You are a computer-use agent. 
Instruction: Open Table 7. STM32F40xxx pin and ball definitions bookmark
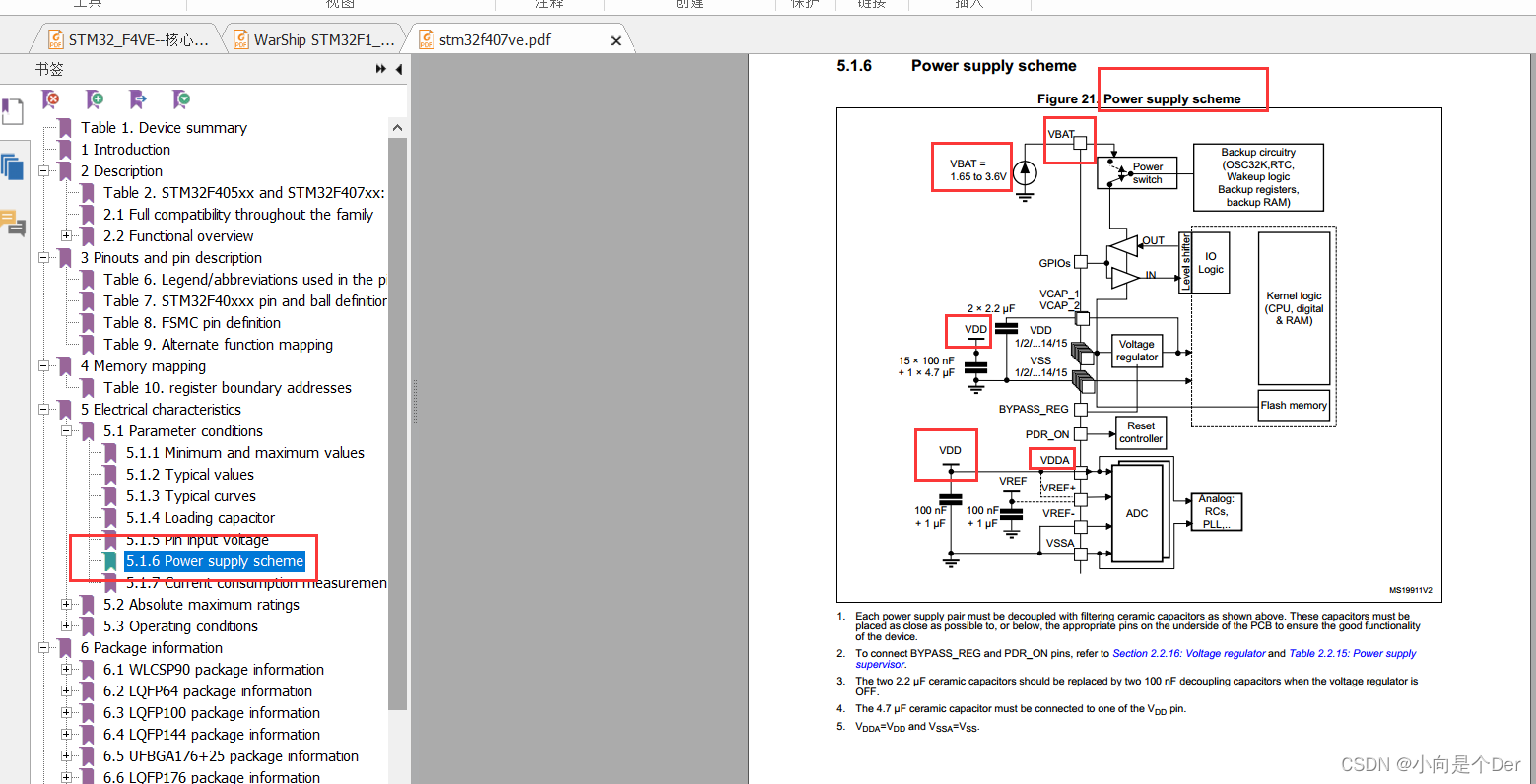tap(245, 301)
